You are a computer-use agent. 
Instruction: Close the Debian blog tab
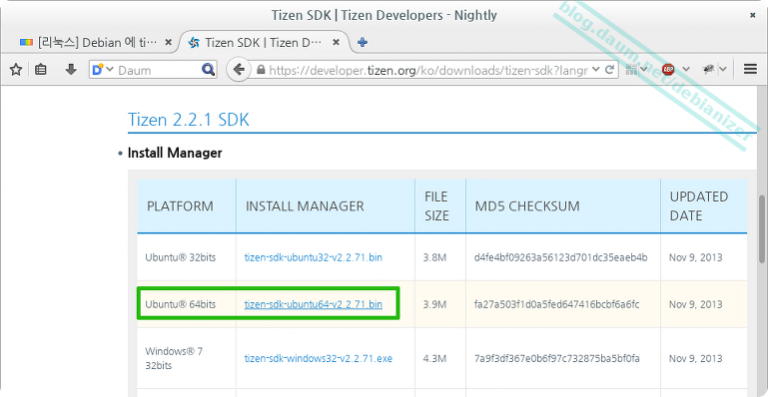(x=168, y=43)
